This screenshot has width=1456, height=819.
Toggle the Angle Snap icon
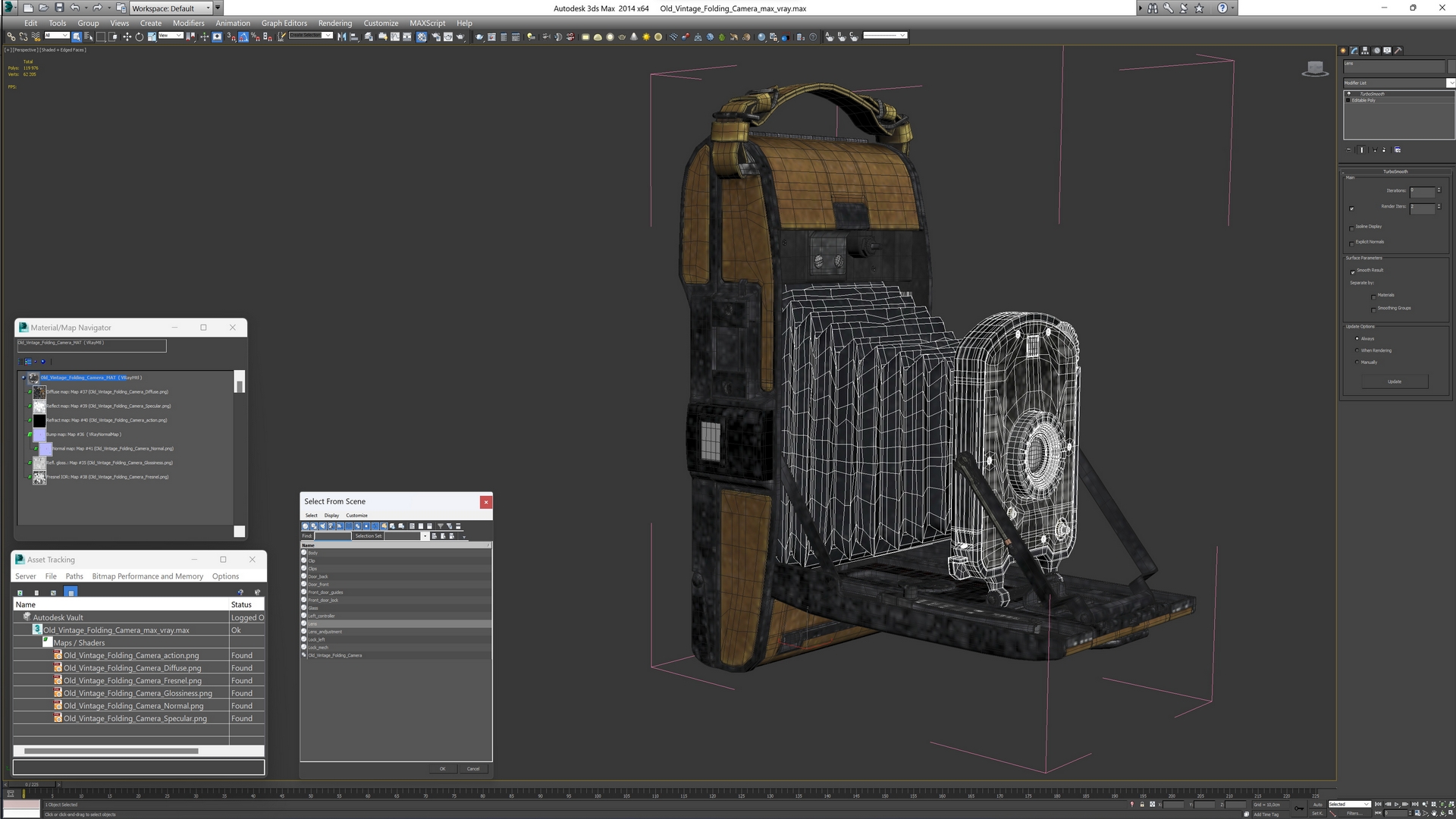[x=243, y=36]
